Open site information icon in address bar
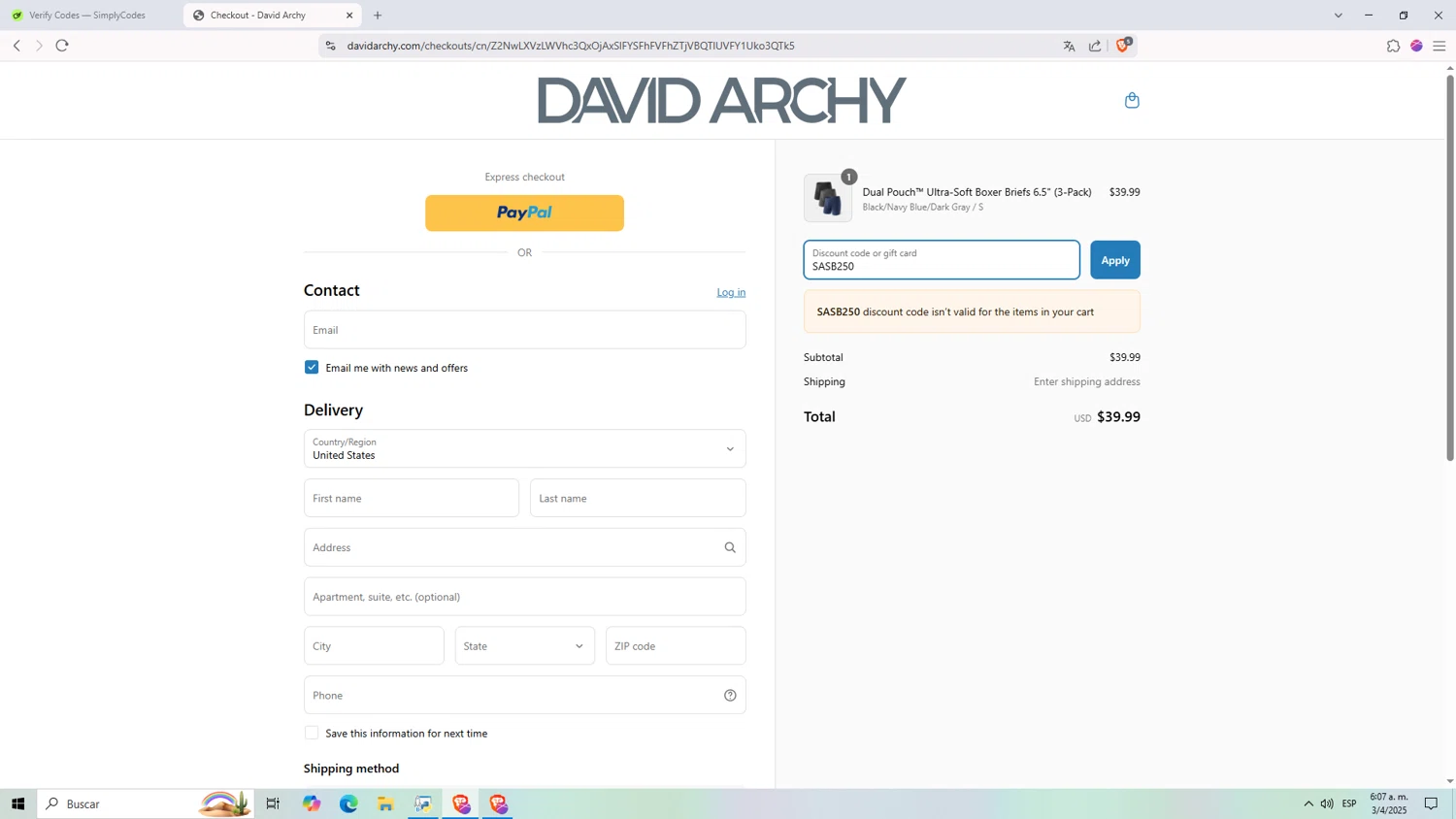The image size is (1456, 819). pyautogui.click(x=330, y=46)
